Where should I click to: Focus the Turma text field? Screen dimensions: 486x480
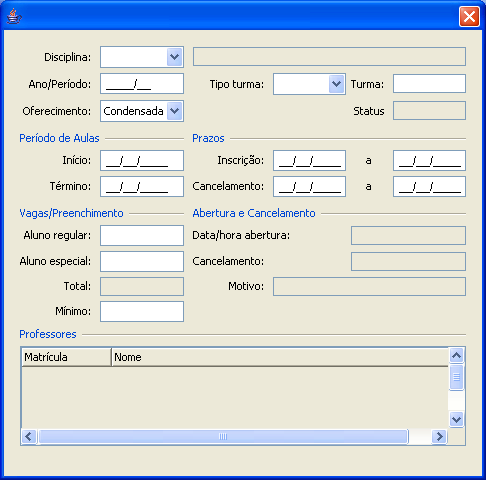429,84
